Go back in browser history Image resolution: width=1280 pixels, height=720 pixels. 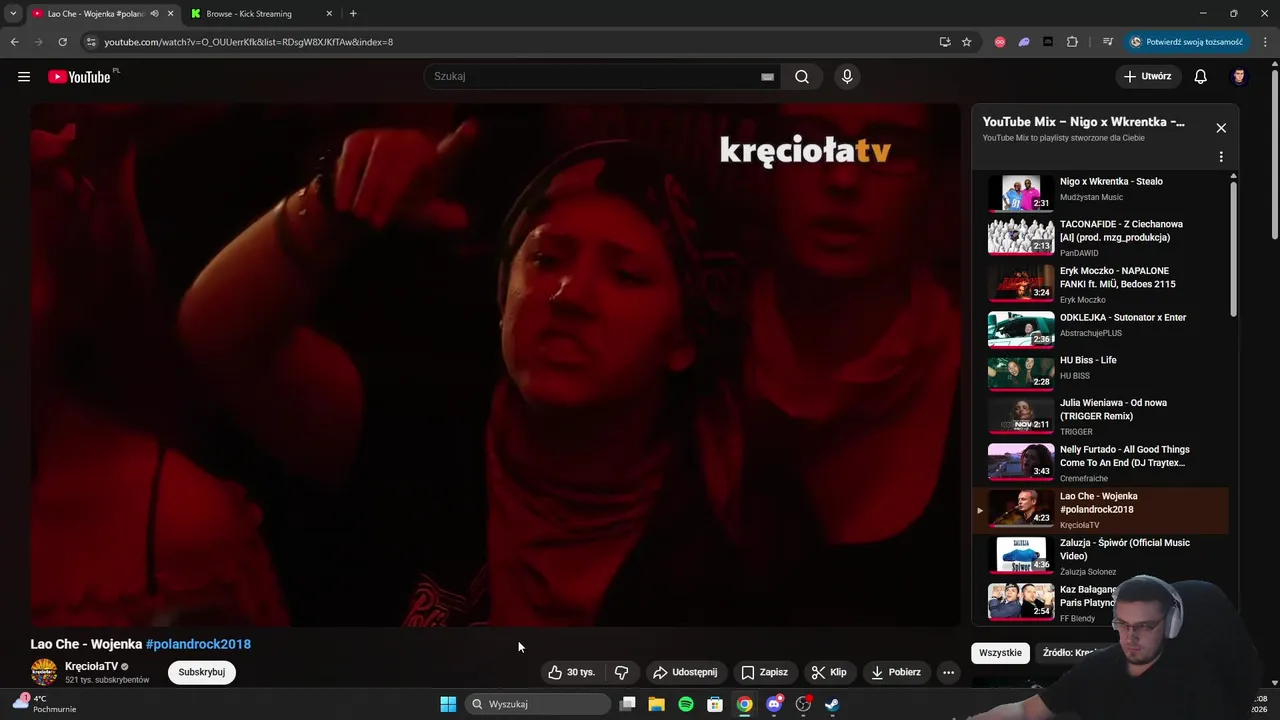click(14, 42)
